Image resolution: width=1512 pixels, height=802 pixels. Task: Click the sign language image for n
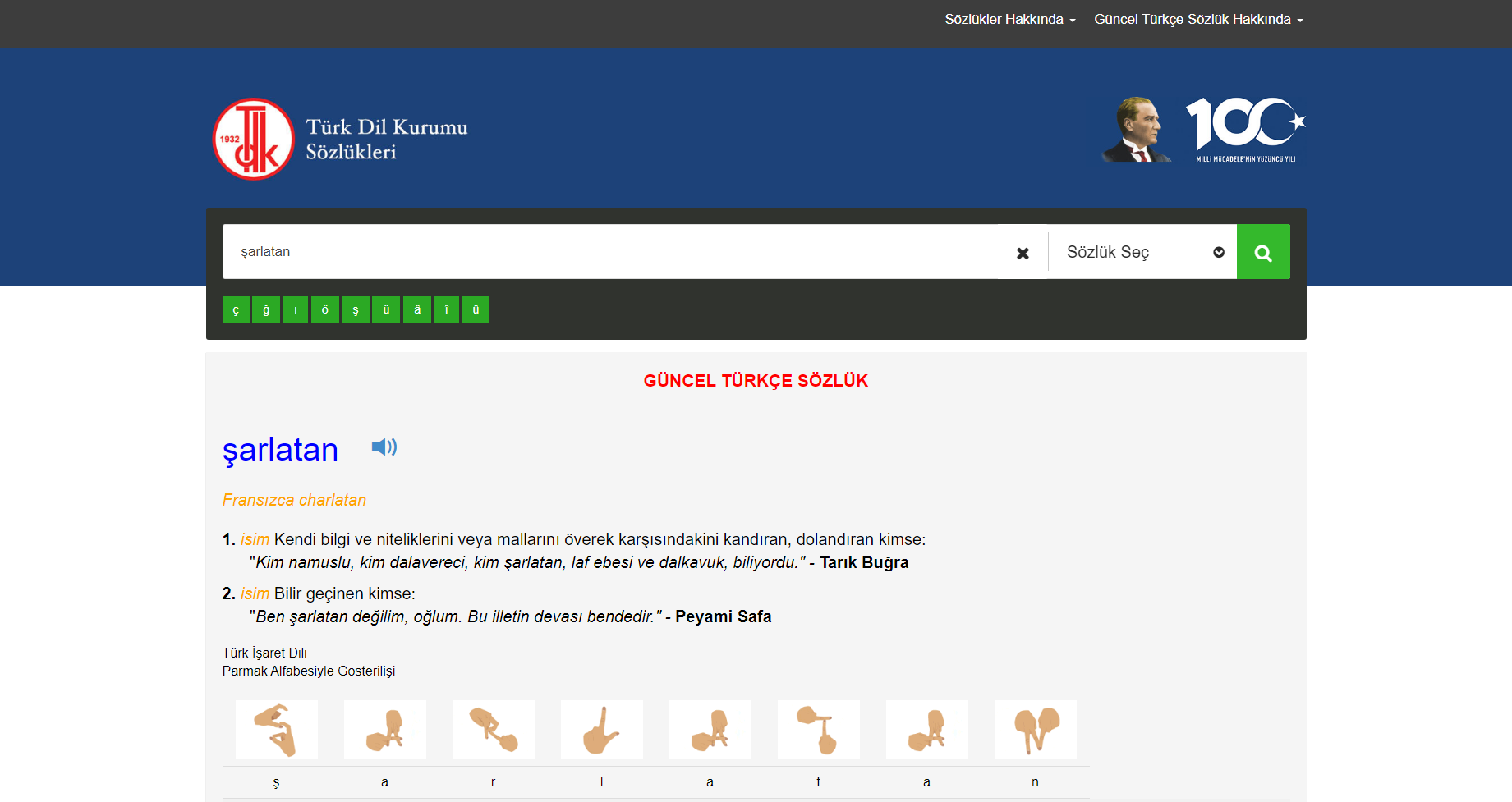(1036, 730)
